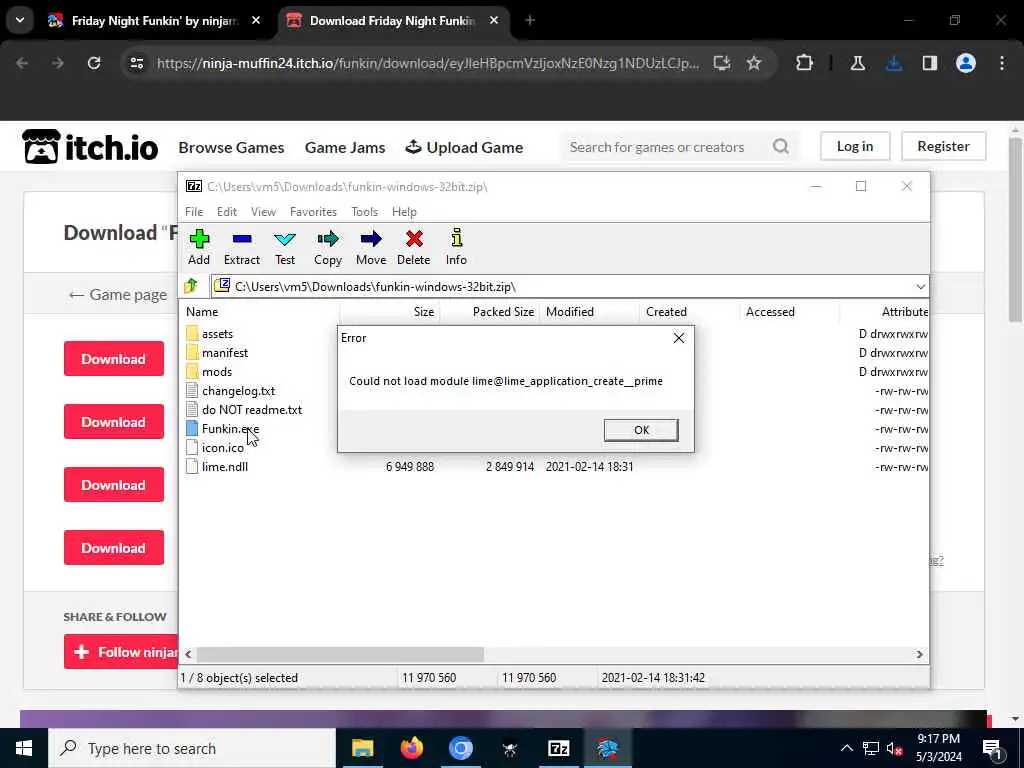Viewport: 1024px width, 768px height.
Task: Open Browse Games link
Action: coord(231,148)
